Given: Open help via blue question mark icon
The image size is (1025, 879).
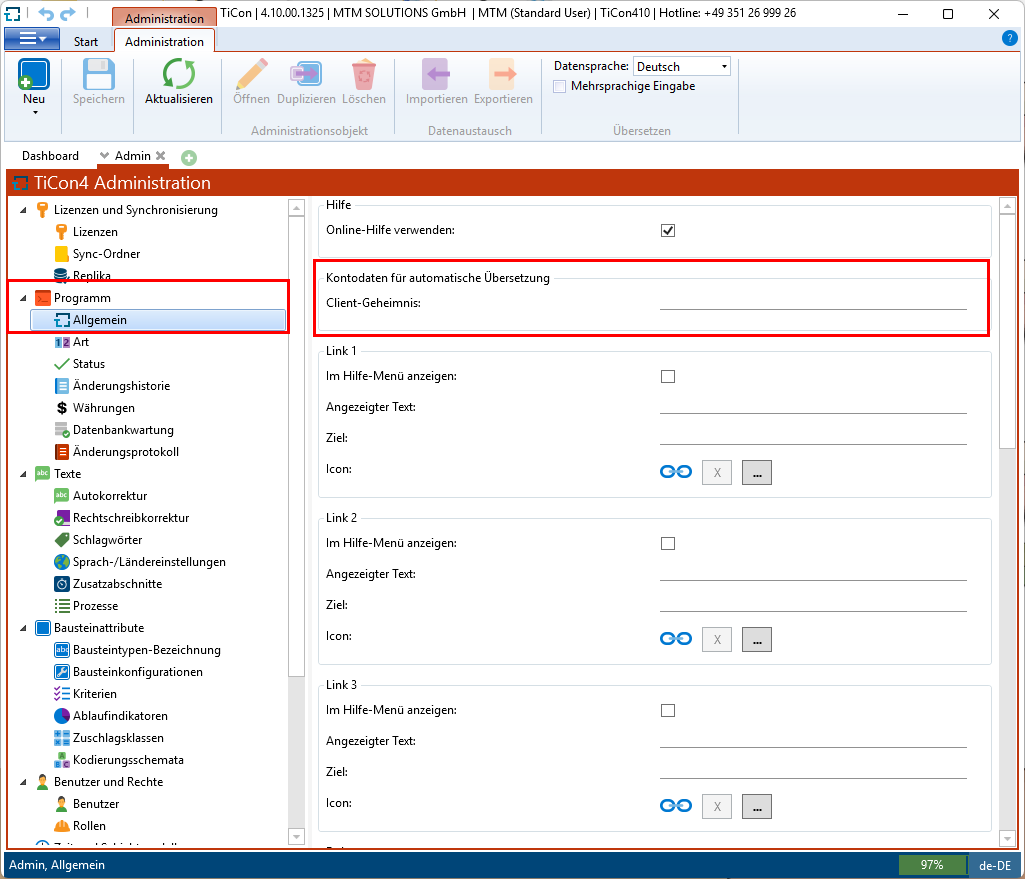Looking at the screenshot, I should point(1009,38).
